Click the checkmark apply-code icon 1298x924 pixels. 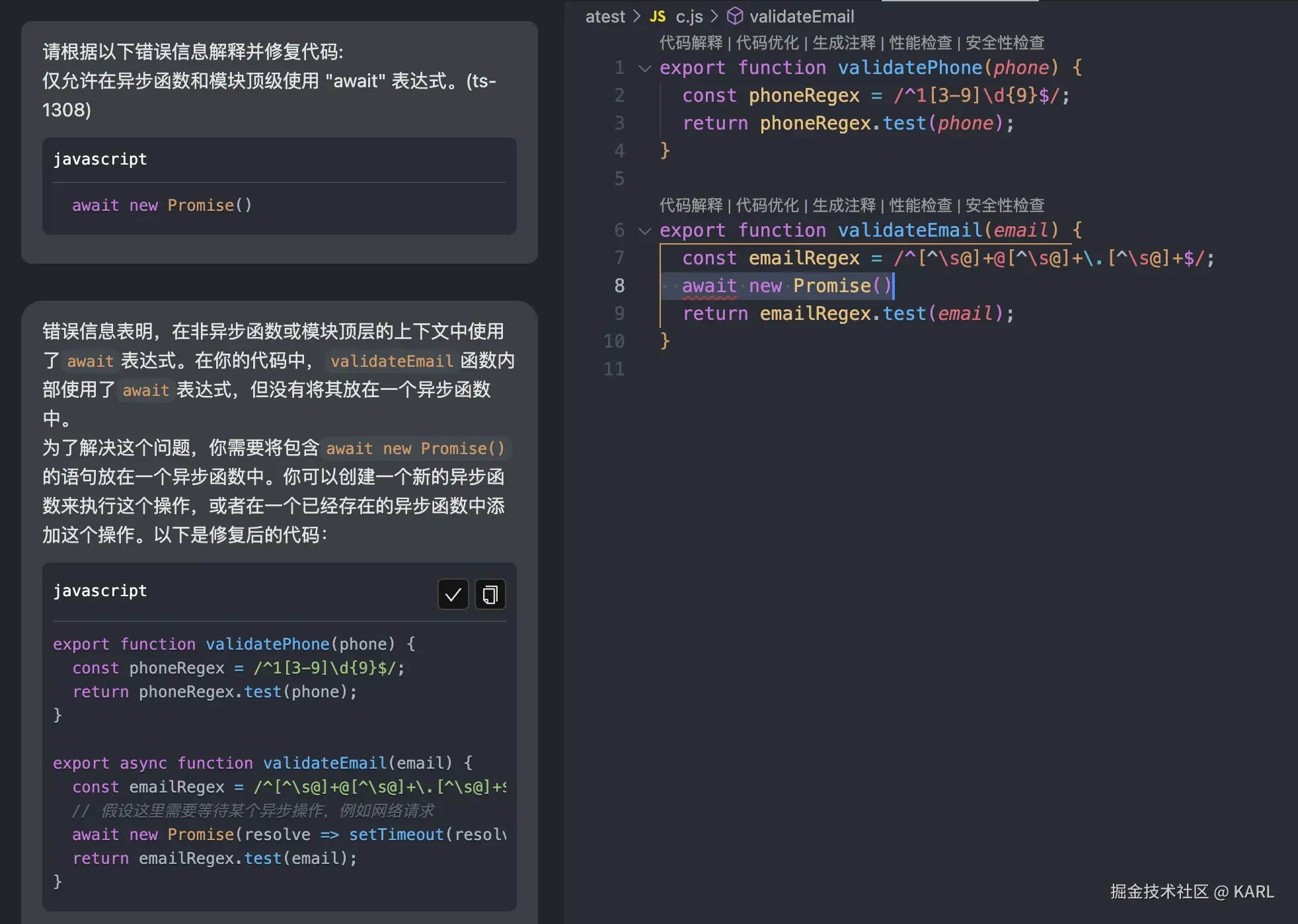click(453, 595)
